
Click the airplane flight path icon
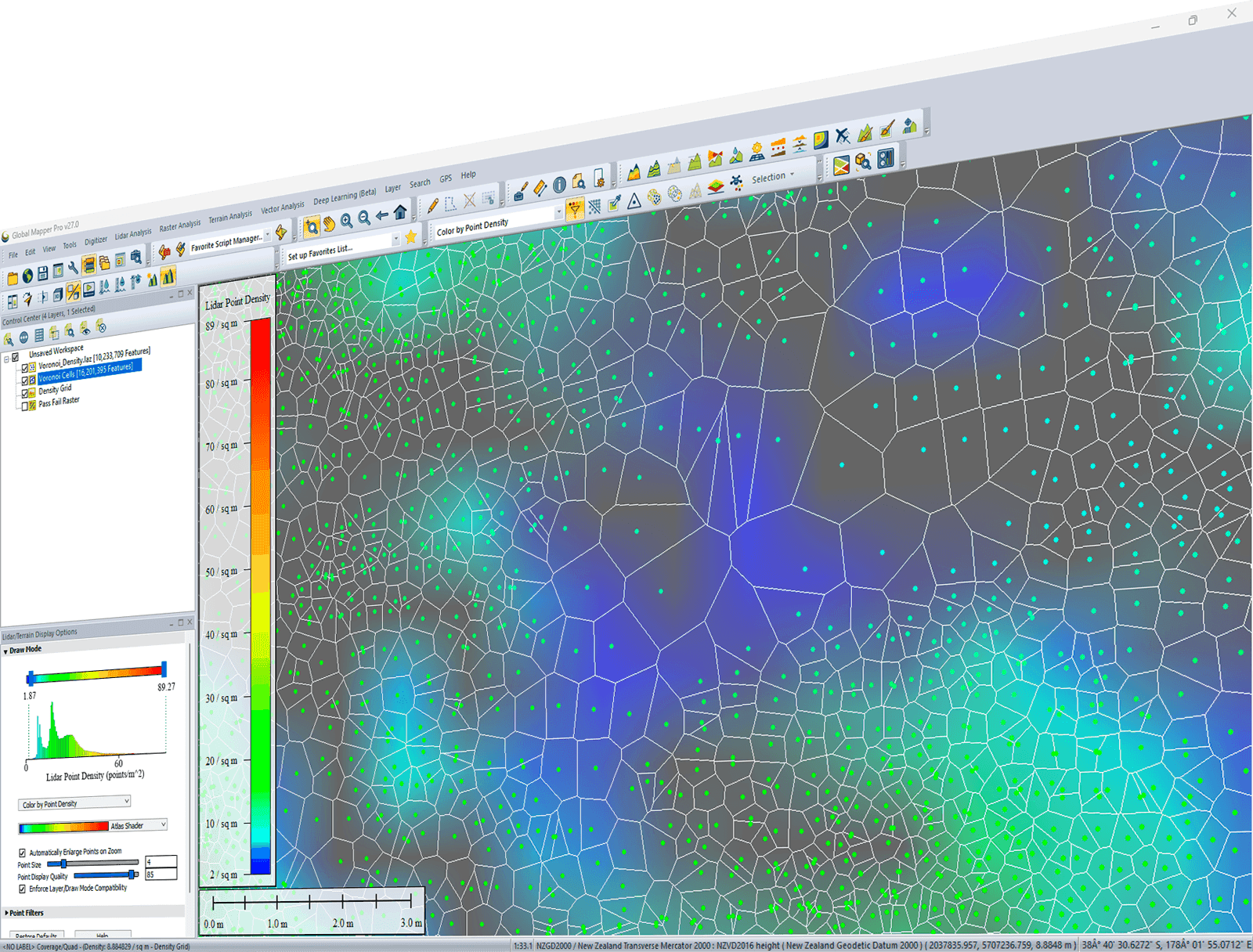[843, 136]
